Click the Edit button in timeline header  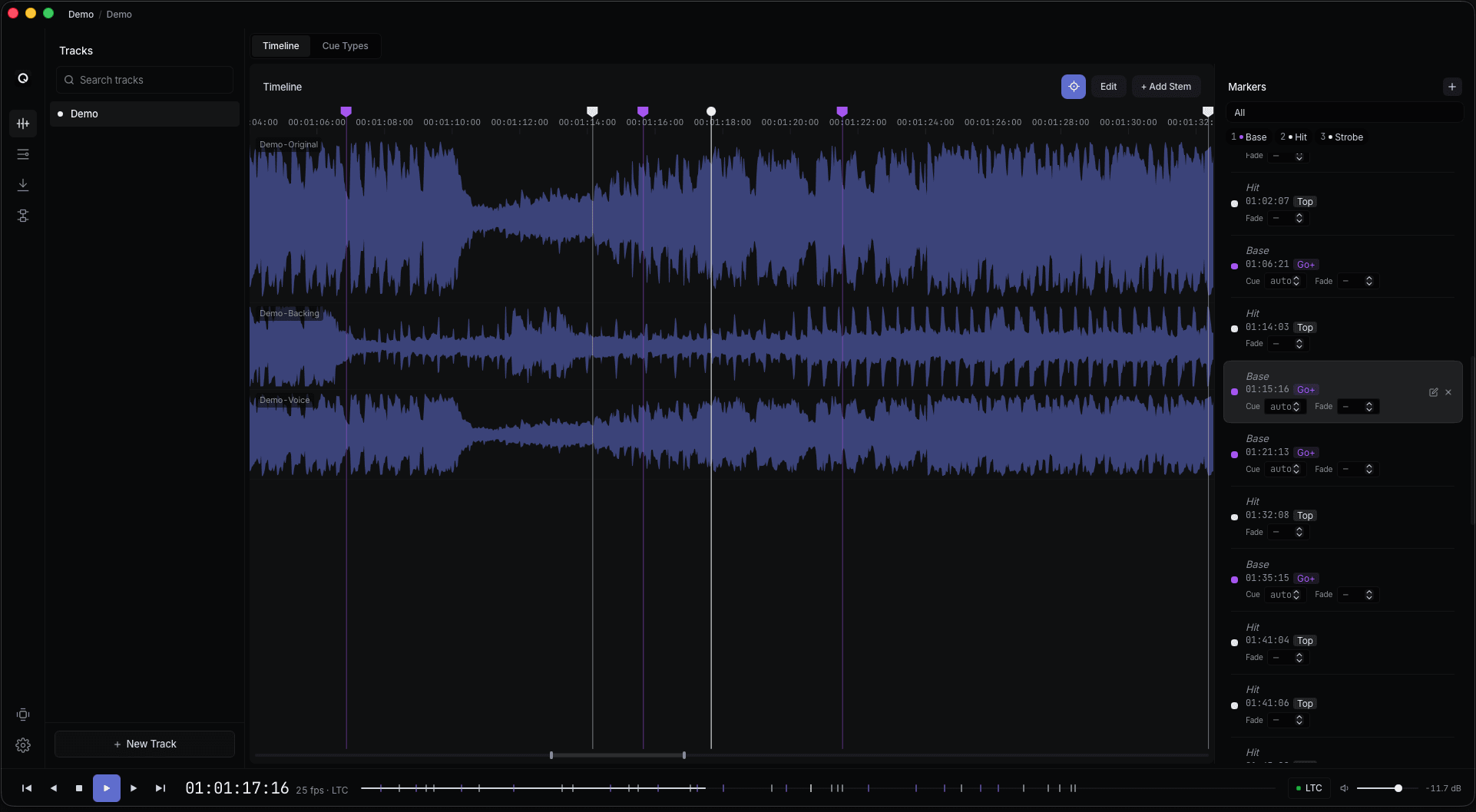(x=1108, y=87)
